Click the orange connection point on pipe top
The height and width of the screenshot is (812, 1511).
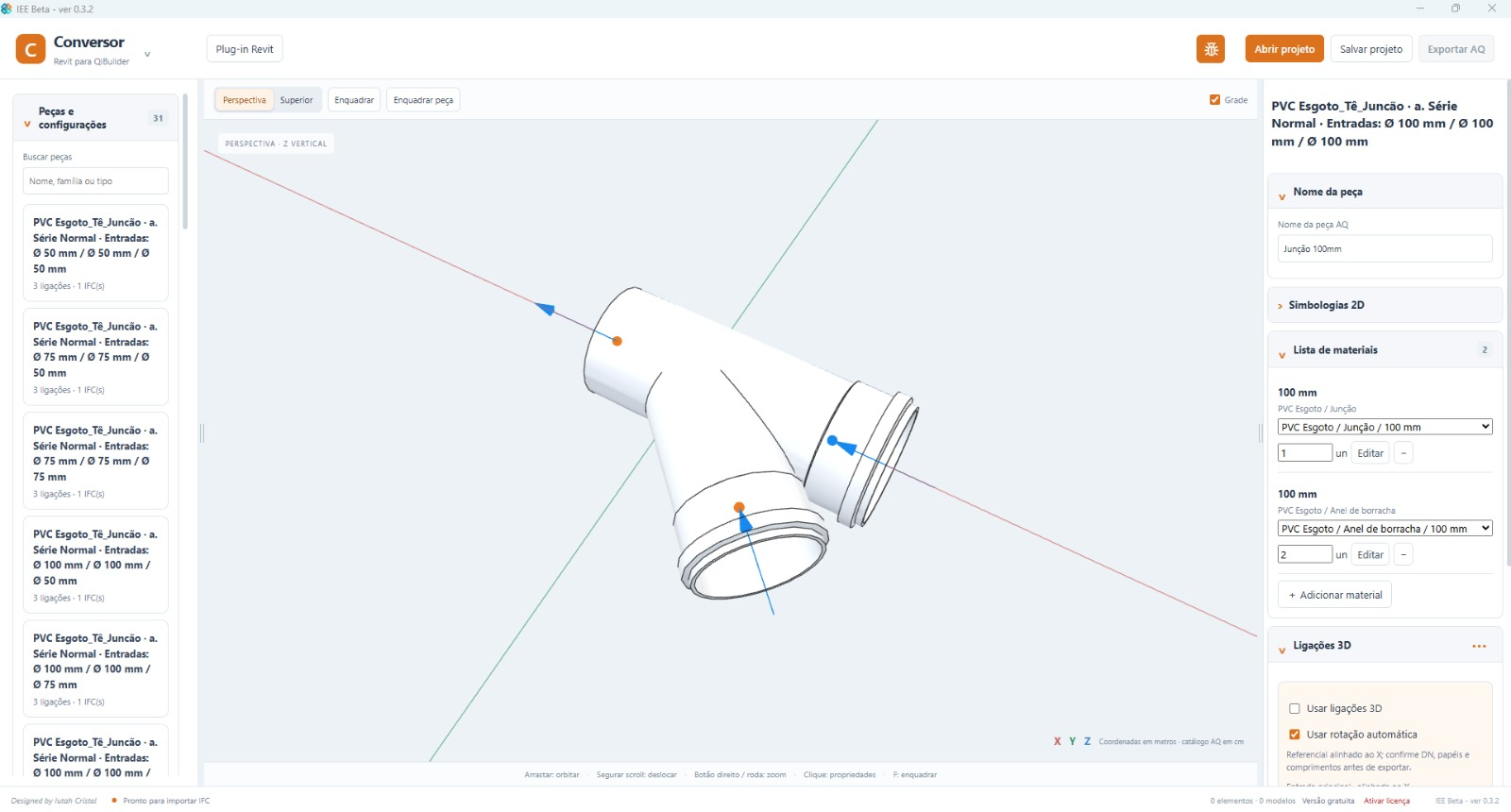[x=617, y=341]
